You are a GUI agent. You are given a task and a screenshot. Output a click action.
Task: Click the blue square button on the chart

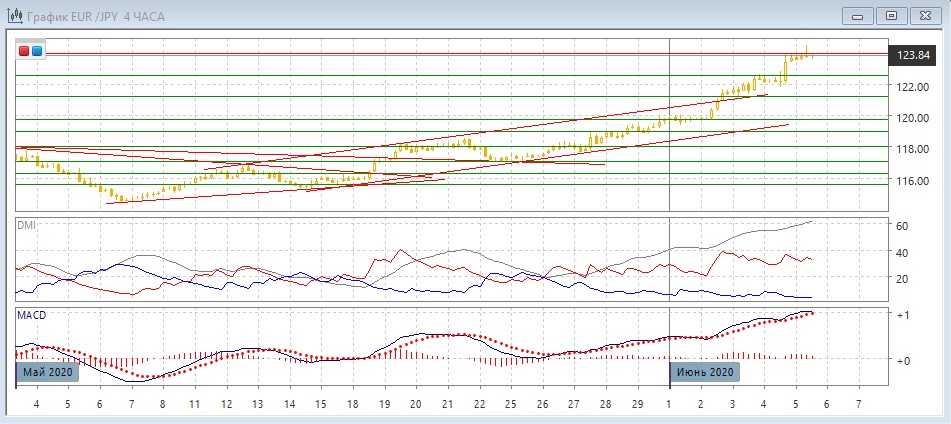tap(37, 51)
